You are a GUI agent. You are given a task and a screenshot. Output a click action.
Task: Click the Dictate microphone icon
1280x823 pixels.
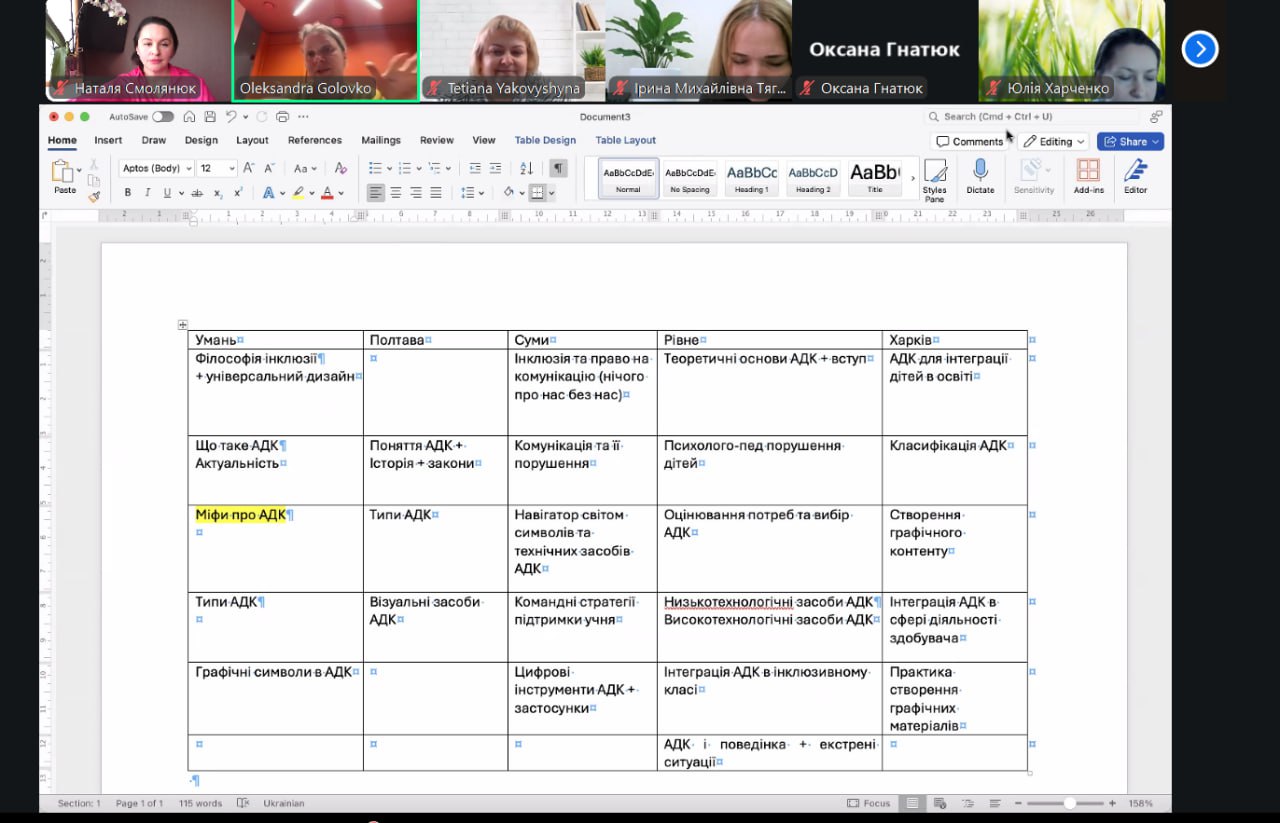click(x=980, y=171)
